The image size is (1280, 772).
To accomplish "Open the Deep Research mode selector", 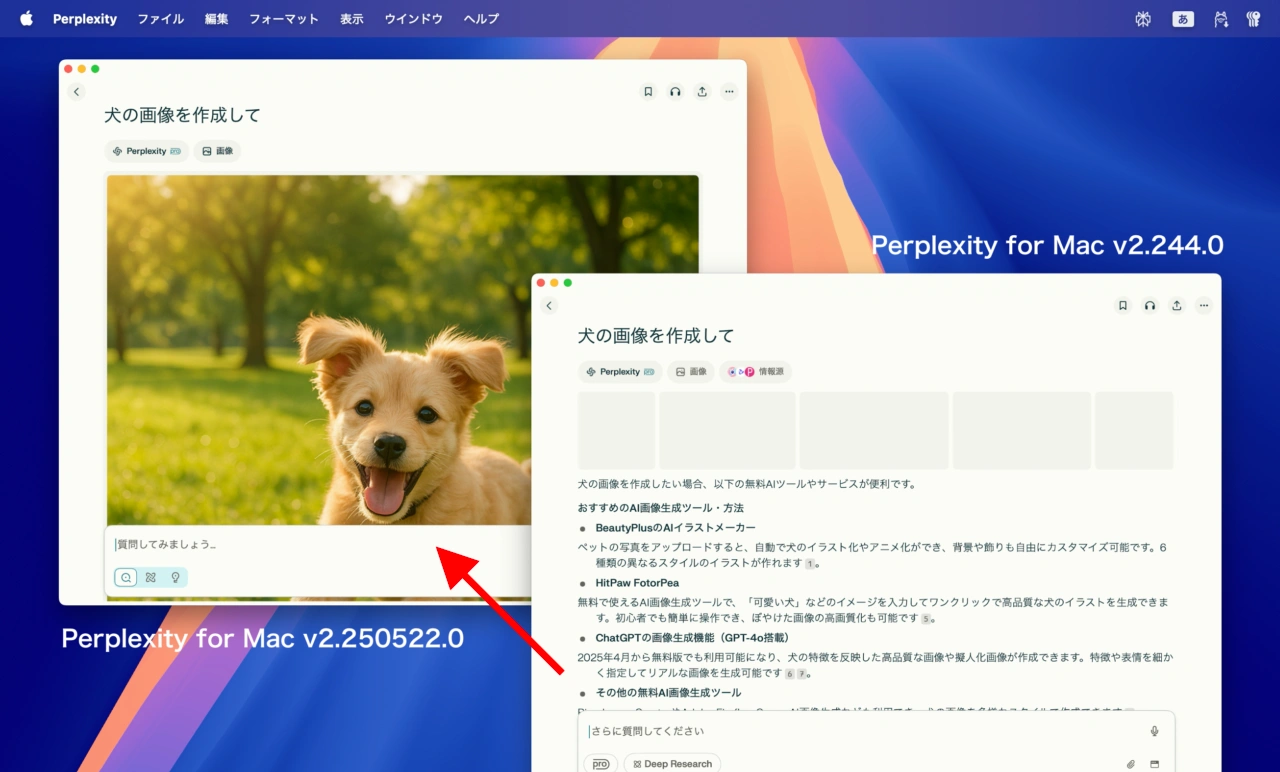I will 672,764.
